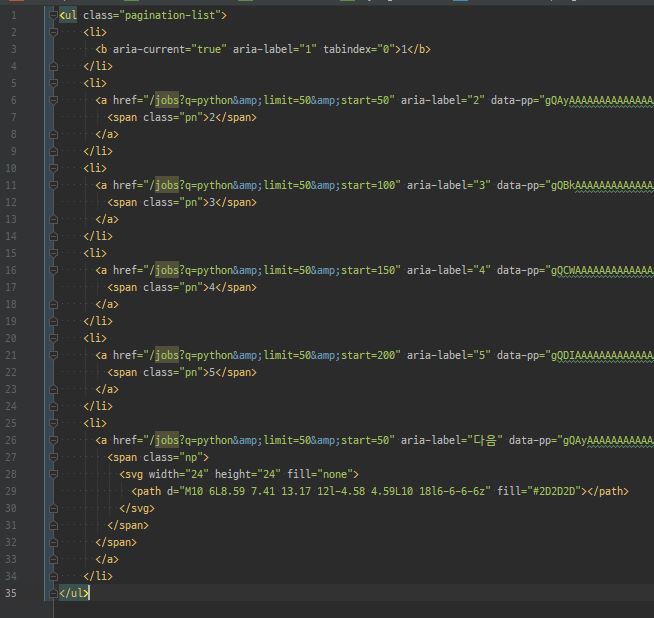Collapse the li fold marker on line 10
This screenshot has width=654, height=618.
click(53, 168)
